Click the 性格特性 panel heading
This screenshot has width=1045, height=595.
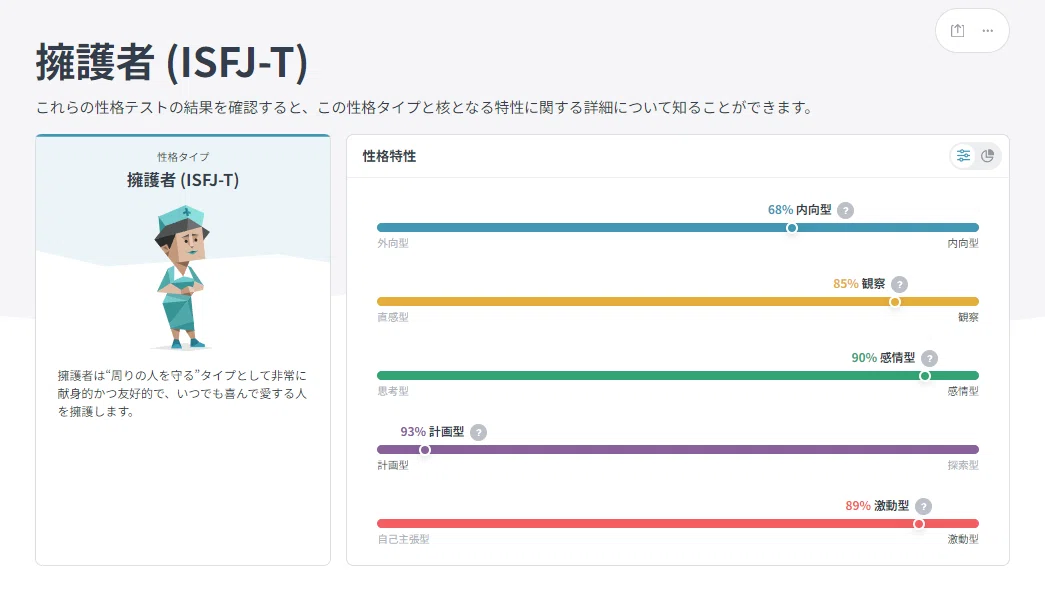click(389, 156)
